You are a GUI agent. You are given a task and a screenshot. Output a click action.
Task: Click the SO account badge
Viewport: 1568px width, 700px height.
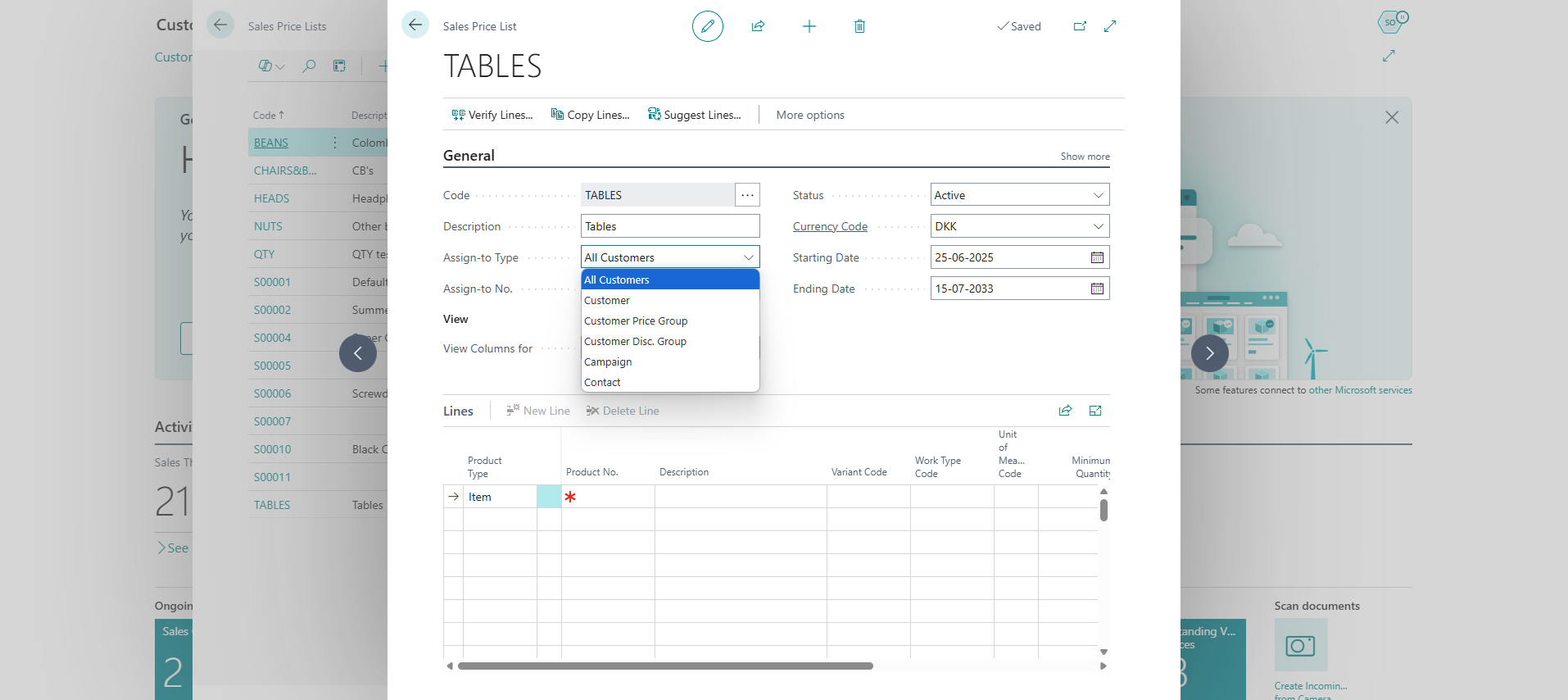click(x=1392, y=21)
